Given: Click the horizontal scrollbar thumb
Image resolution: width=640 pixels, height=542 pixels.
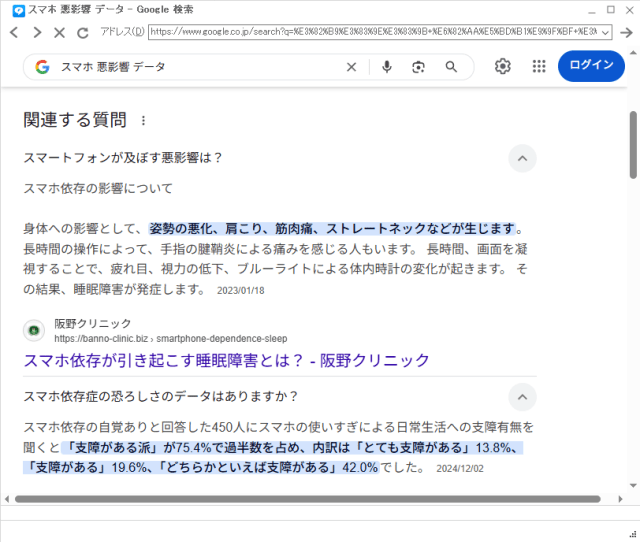Looking at the screenshot, I should (x=308, y=499).
